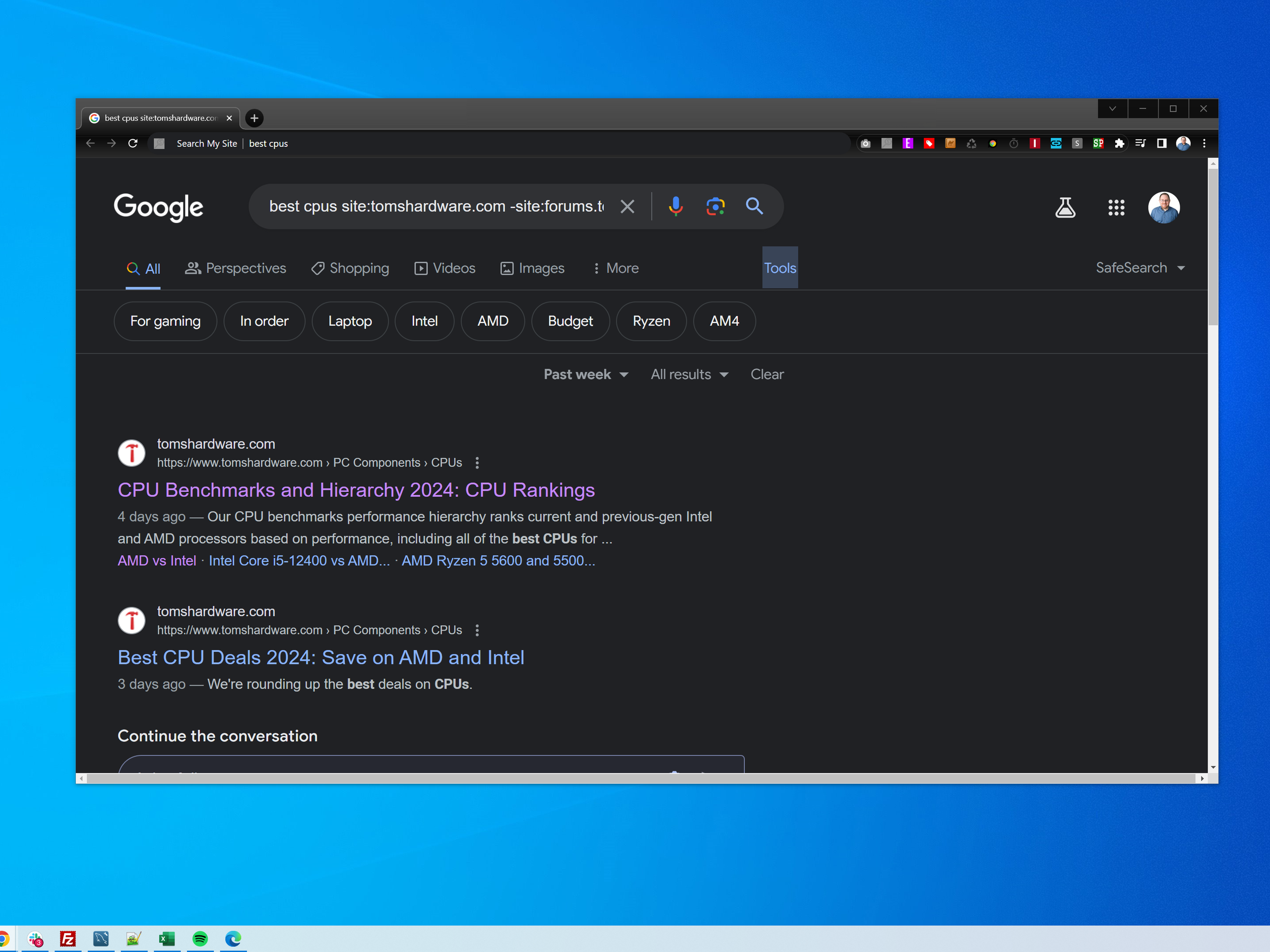Clear the search box with the X
The image size is (1270, 952).
[628, 206]
